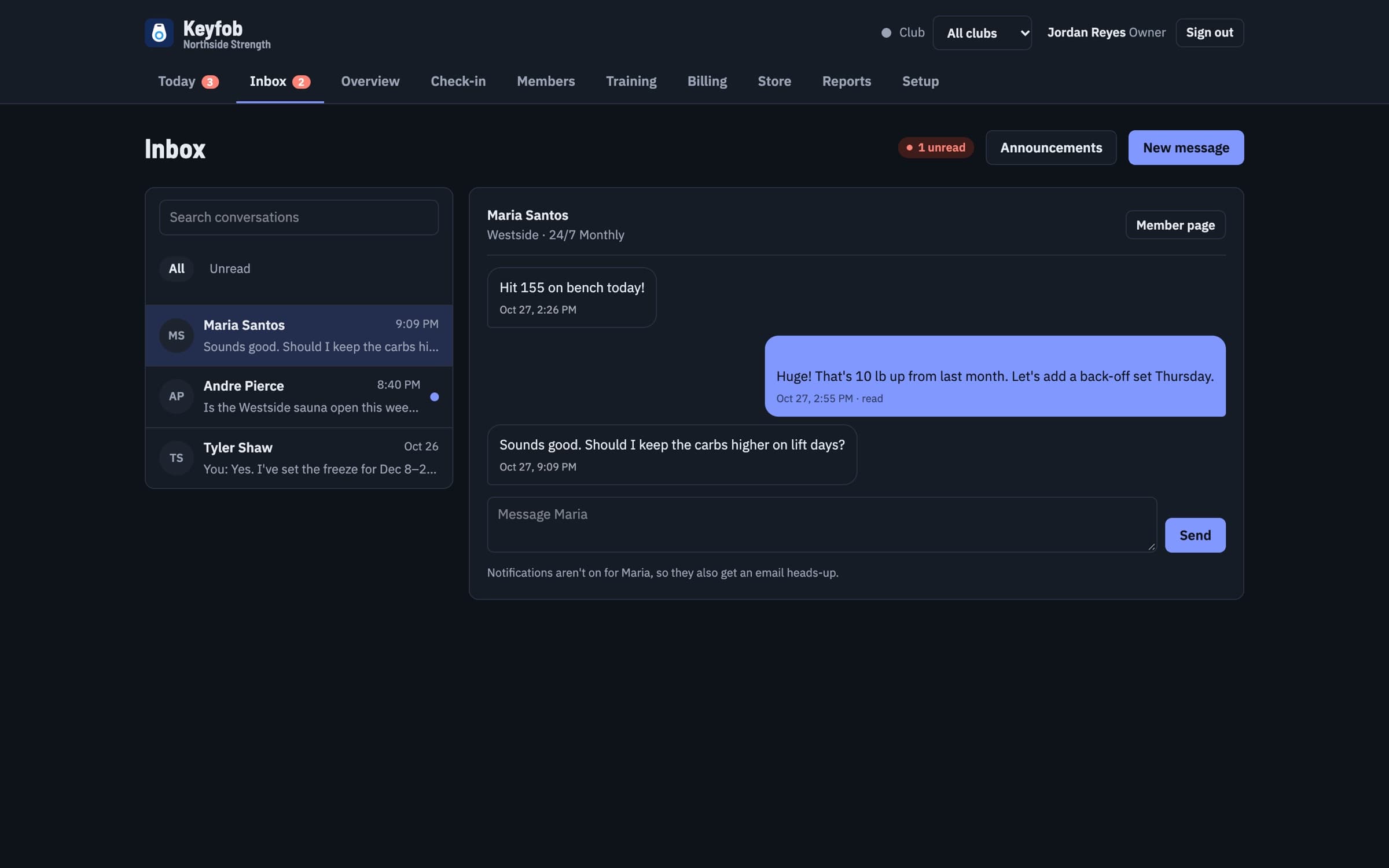
Task: Click the TS avatar for Tyler Shaw
Action: [177, 458]
